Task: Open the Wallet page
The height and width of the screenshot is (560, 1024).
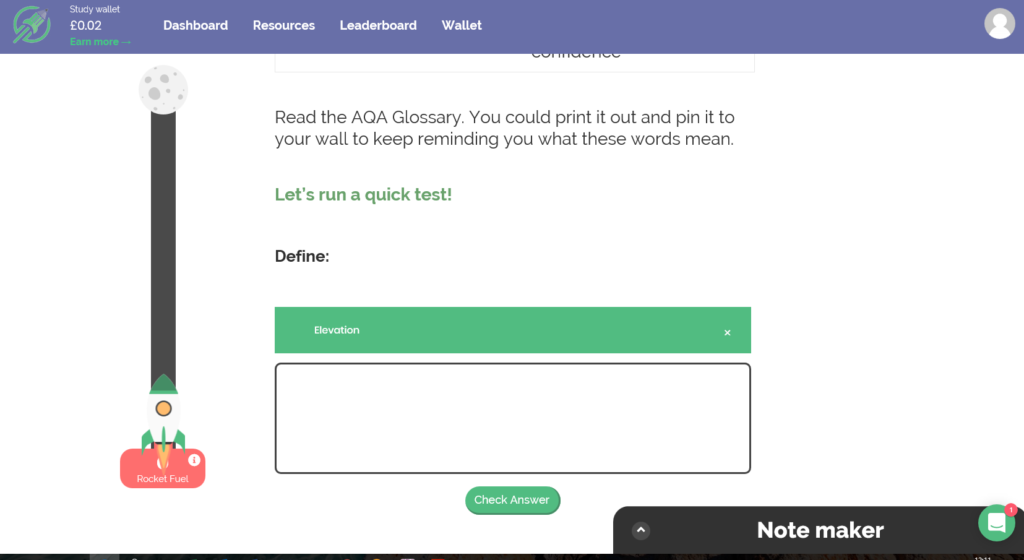Action: click(x=462, y=25)
